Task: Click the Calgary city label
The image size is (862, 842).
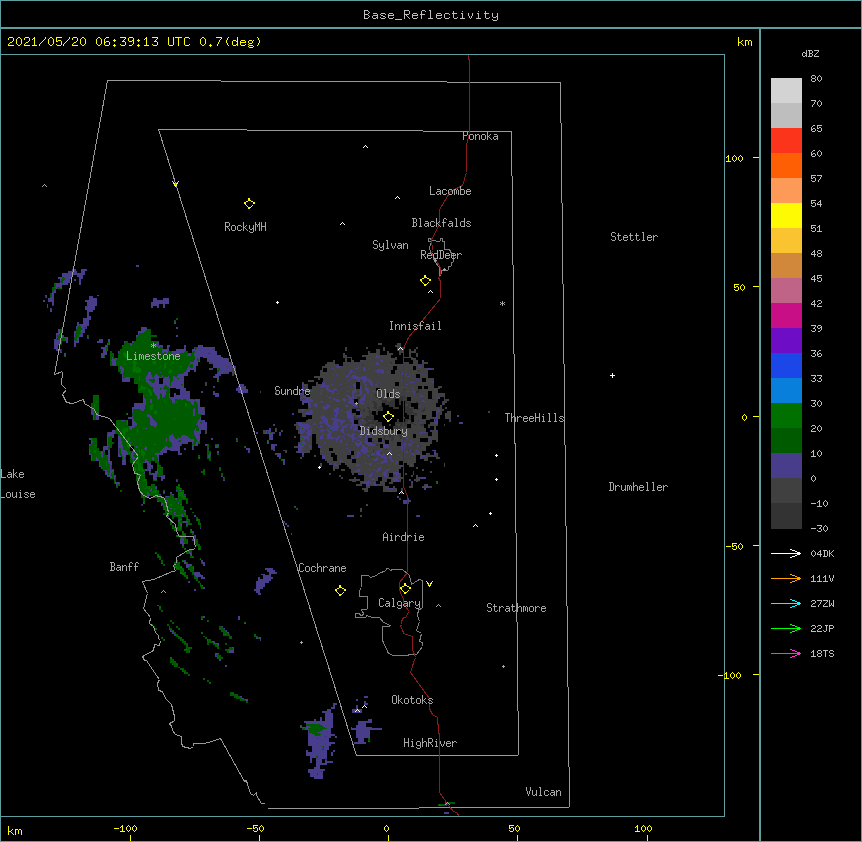Action: coord(399,603)
